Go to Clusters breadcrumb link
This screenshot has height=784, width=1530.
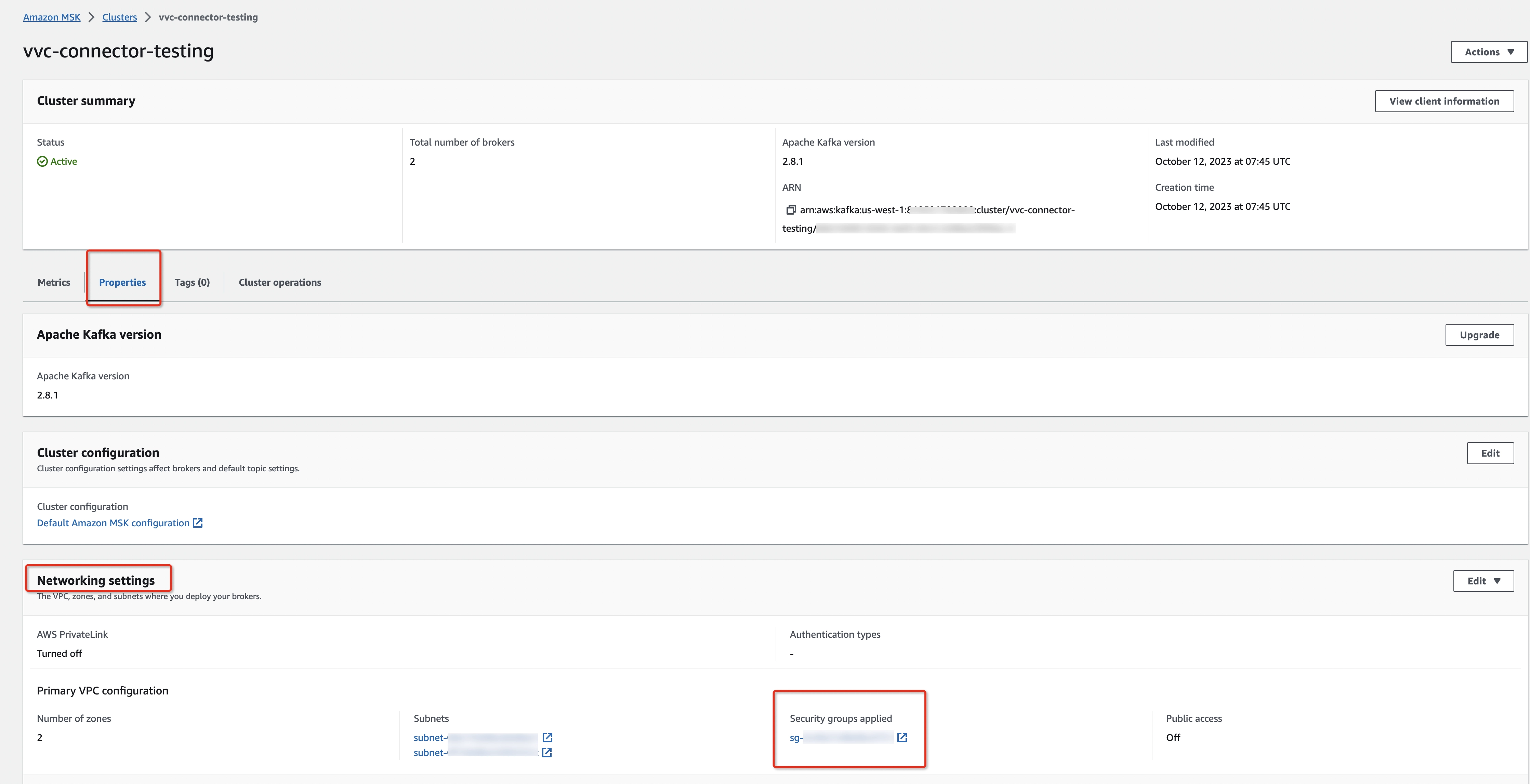pyautogui.click(x=119, y=17)
